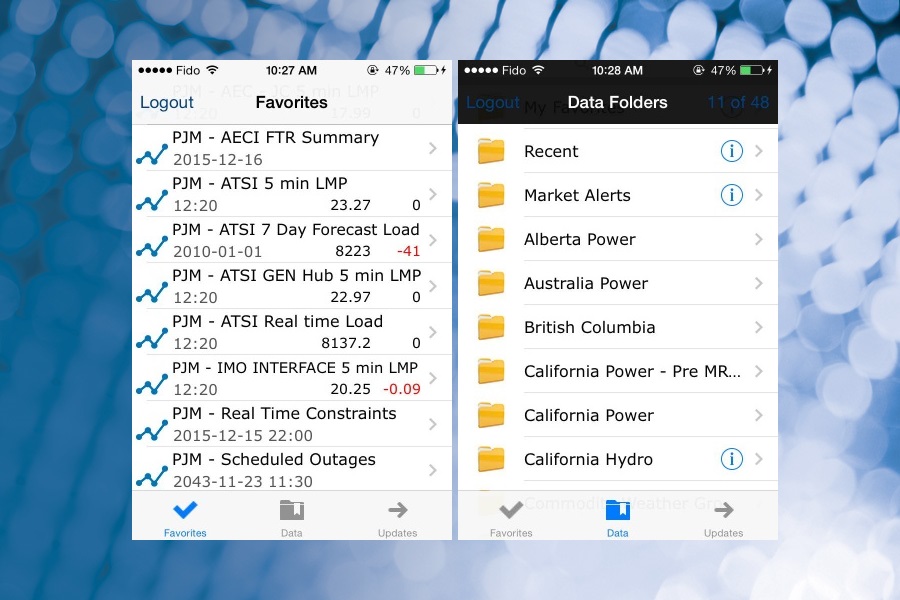
Task: Go to Favorites tab on Data Folders screen
Action: click(x=511, y=518)
